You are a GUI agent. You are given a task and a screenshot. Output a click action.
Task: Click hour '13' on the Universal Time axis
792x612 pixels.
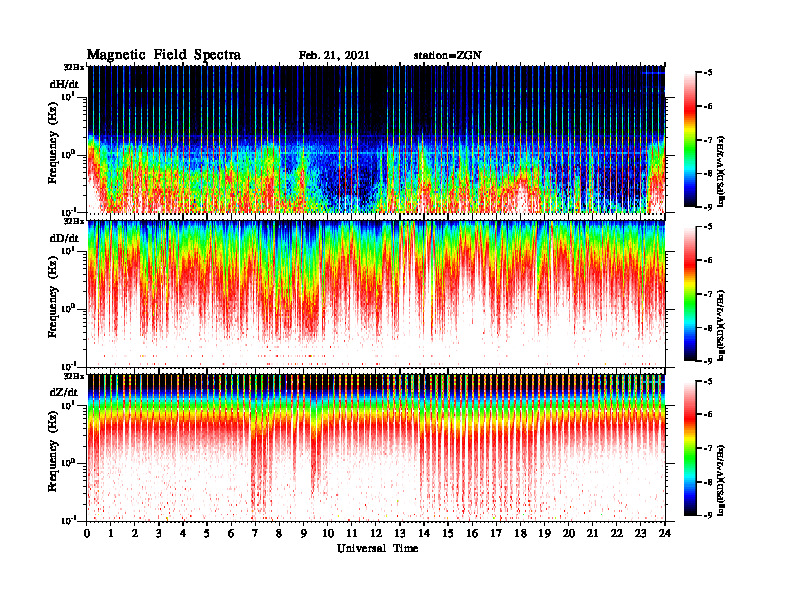click(400, 534)
